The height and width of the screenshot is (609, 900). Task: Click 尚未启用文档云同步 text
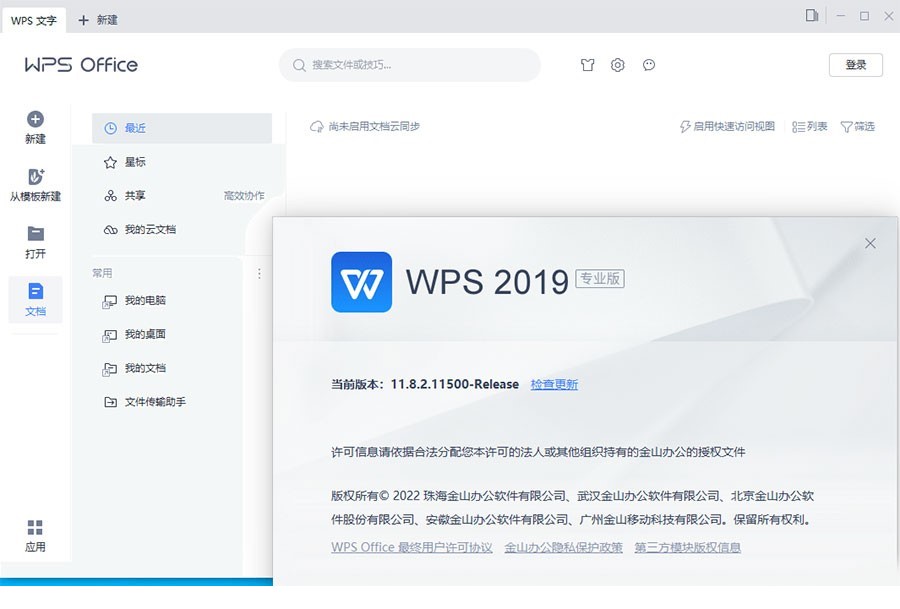(374, 126)
